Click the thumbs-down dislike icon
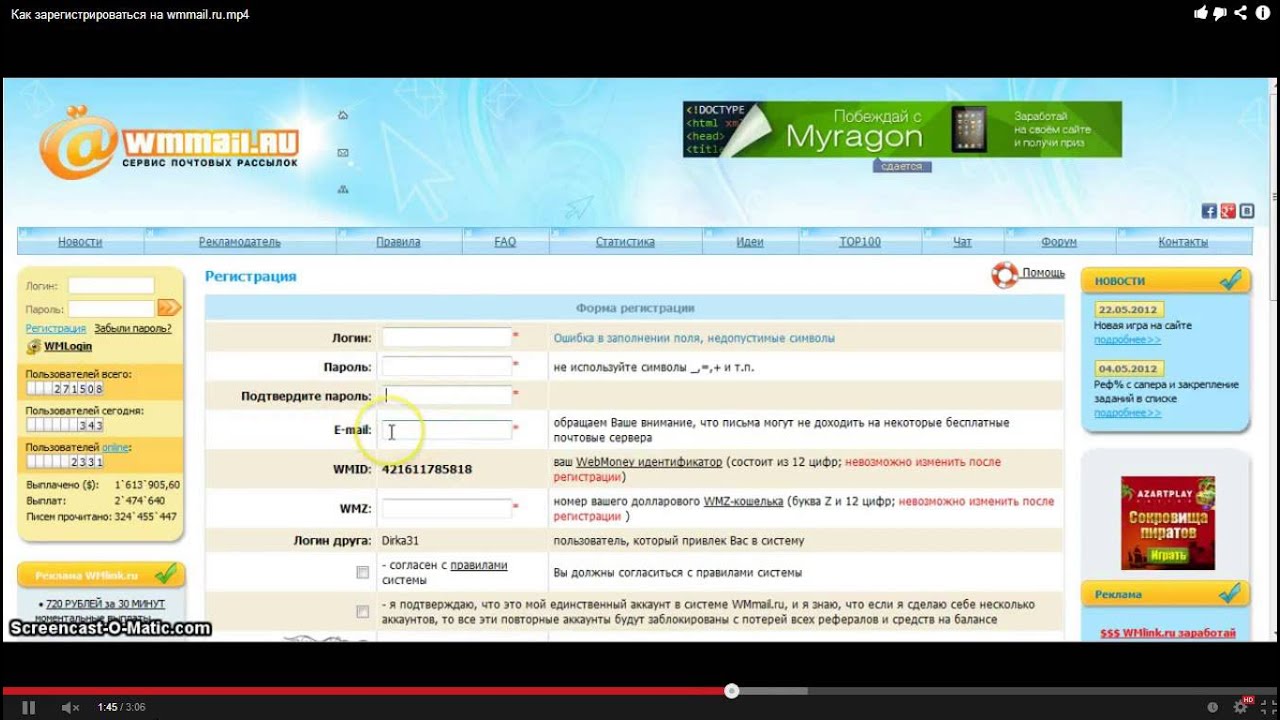 (1220, 13)
